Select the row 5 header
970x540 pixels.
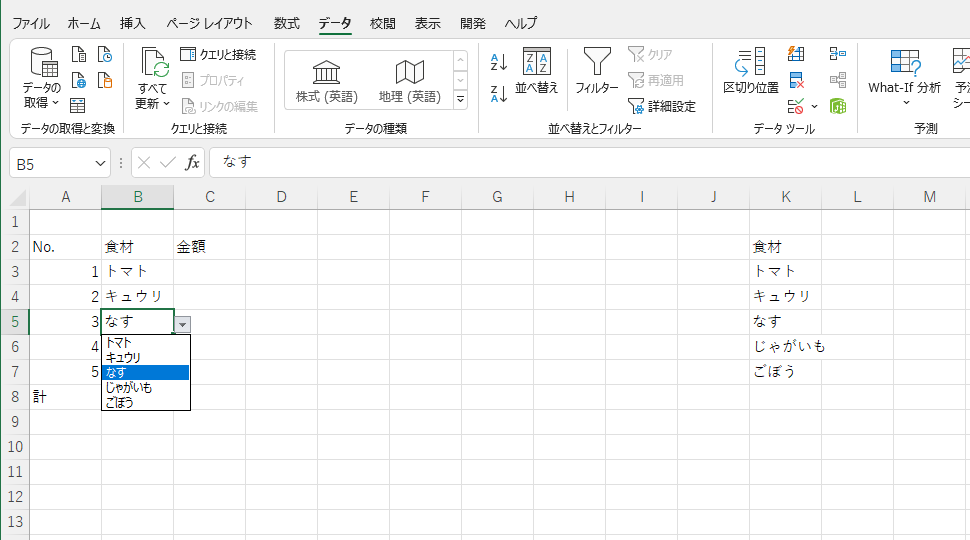(x=15, y=322)
